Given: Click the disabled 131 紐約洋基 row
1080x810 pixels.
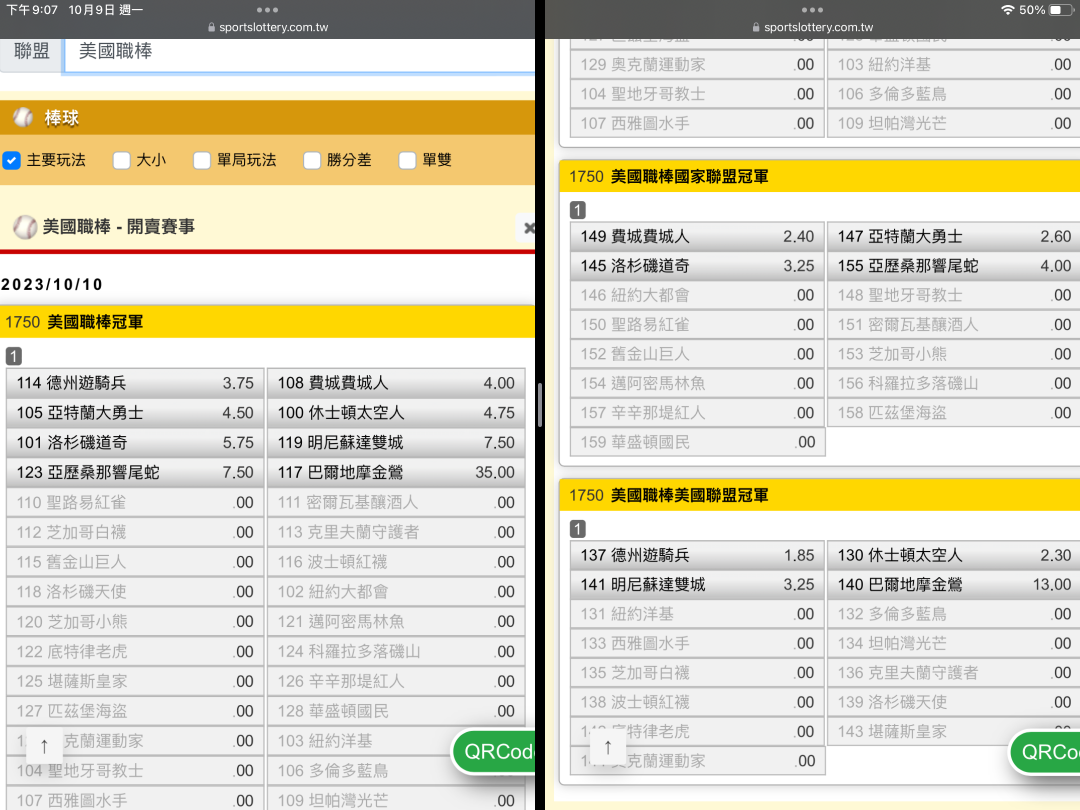Looking at the screenshot, I should click(698, 614).
